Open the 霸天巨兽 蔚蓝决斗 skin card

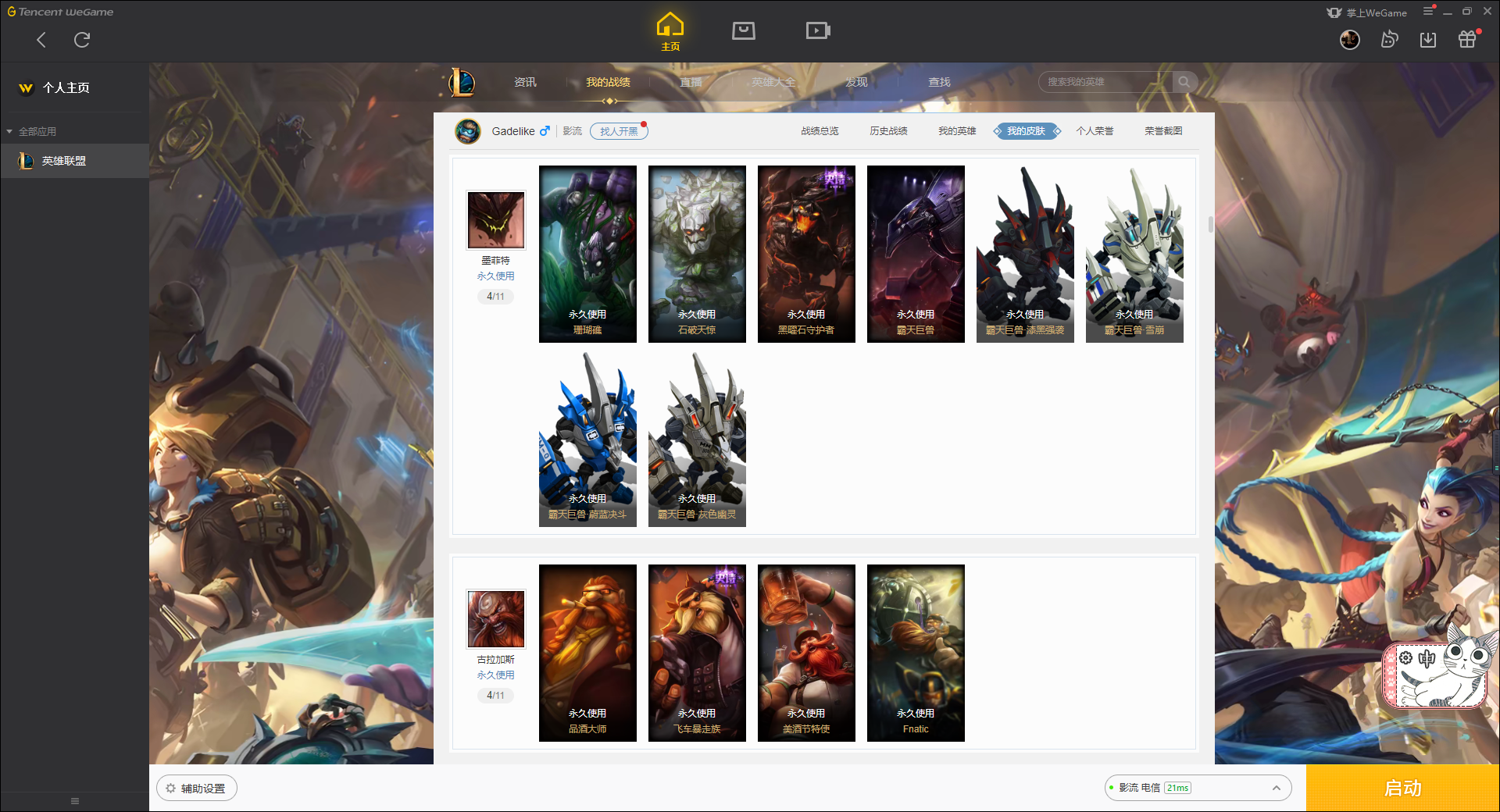(587, 439)
